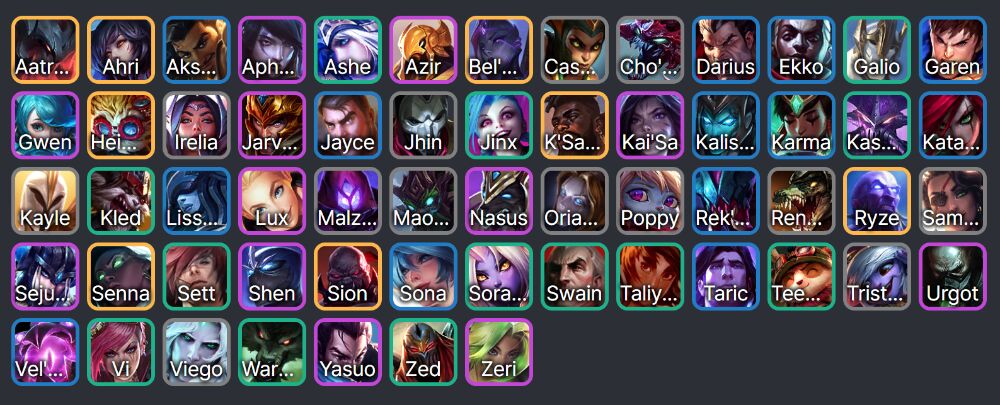Select the Vi champion icon
This screenshot has width=1000, height=405.
121,352
